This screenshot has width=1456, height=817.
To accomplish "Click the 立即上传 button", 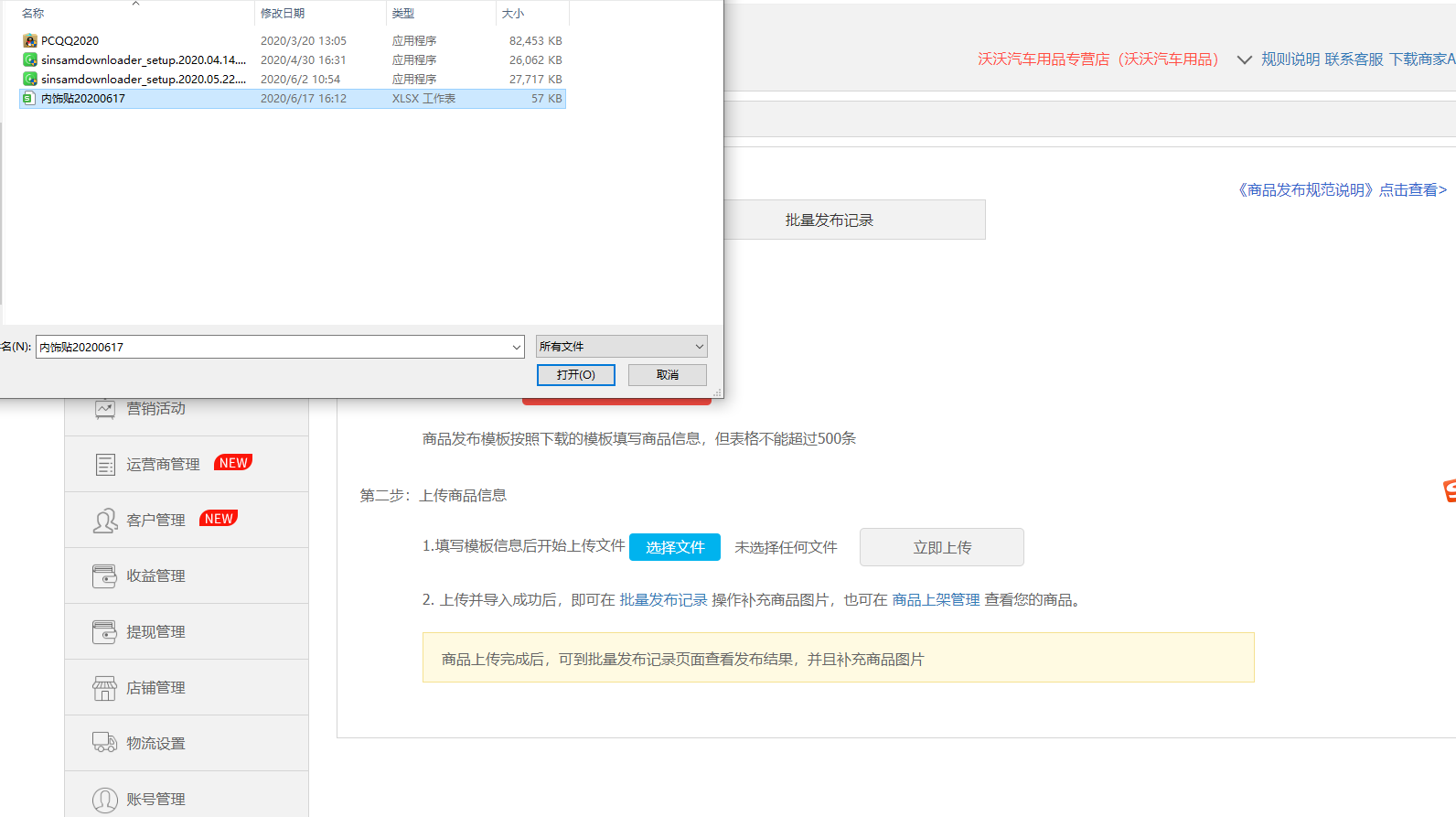I will click(x=941, y=547).
